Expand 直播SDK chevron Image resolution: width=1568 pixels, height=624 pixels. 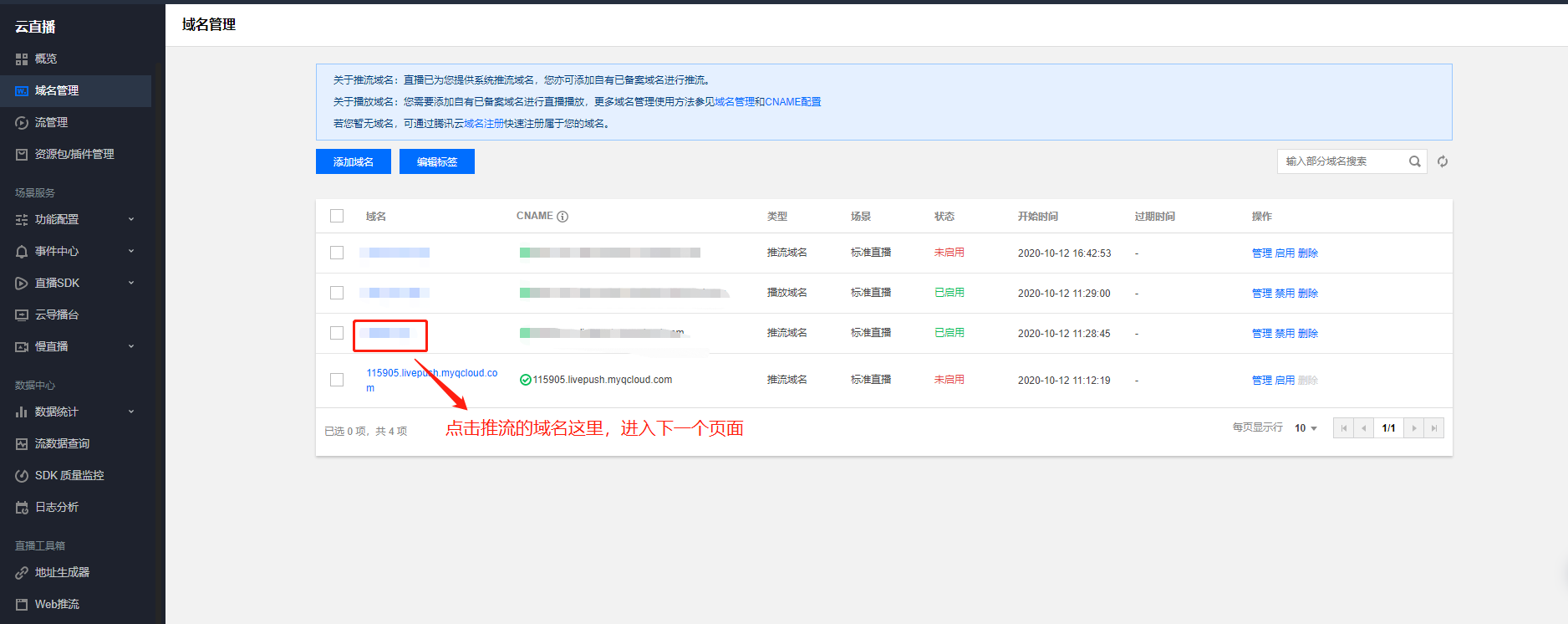[x=131, y=283]
